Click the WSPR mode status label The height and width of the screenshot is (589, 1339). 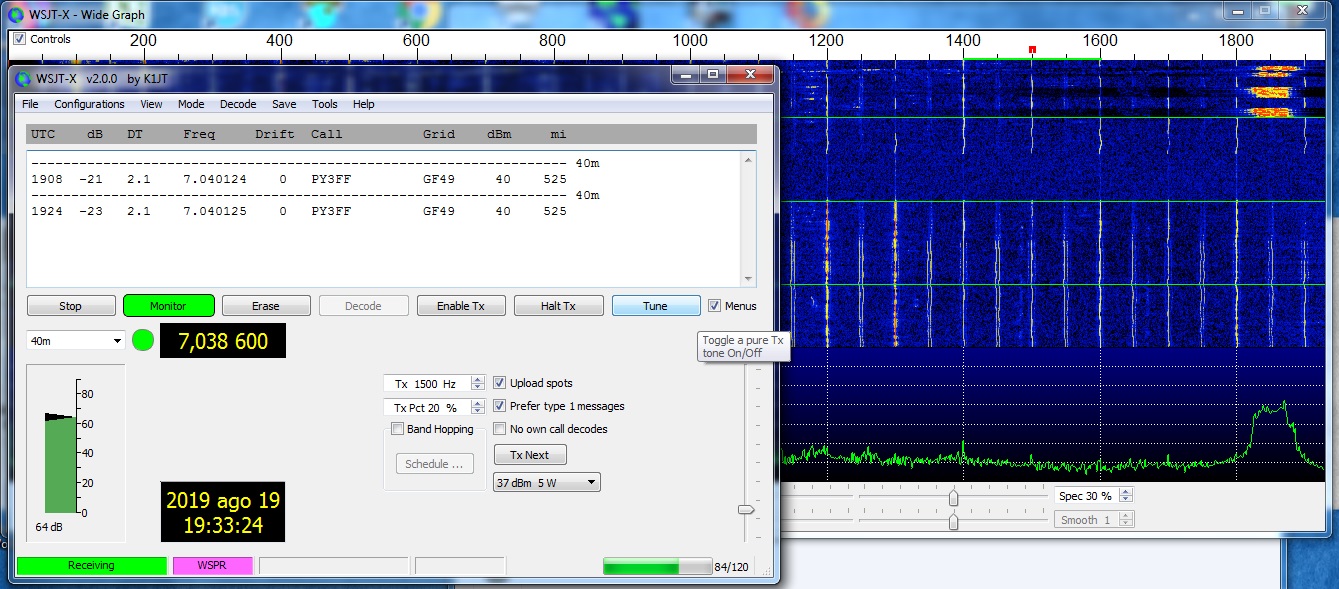click(x=212, y=566)
